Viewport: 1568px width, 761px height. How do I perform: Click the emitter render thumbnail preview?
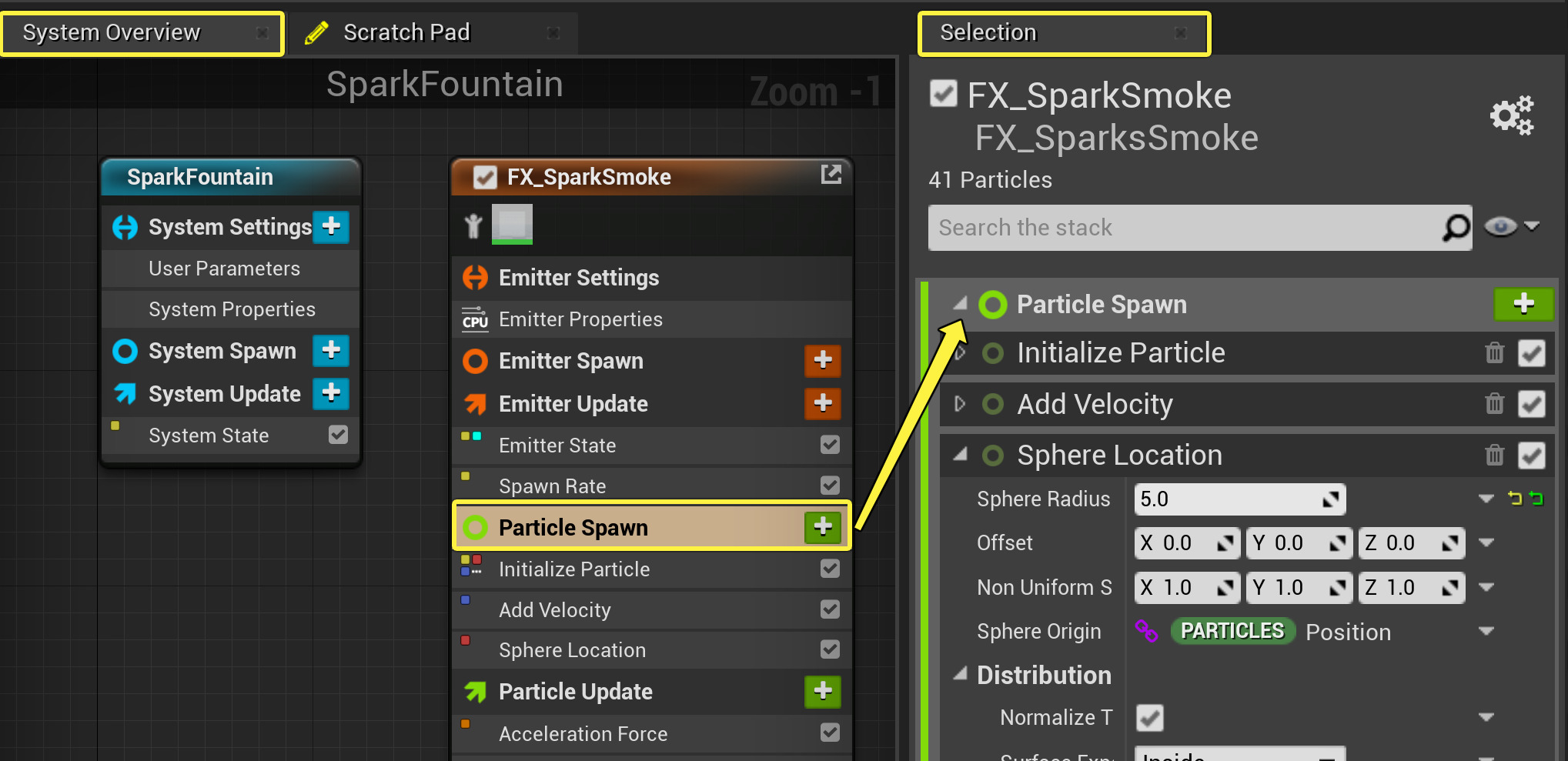(512, 224)
